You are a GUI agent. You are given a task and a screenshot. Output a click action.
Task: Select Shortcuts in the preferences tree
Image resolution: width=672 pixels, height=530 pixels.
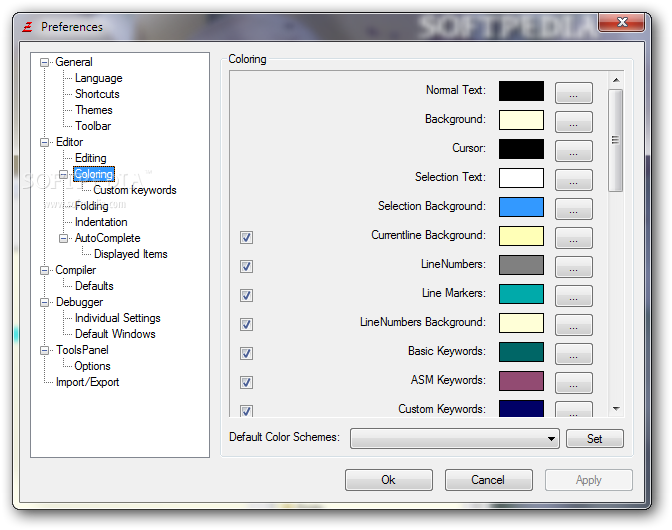97,94
